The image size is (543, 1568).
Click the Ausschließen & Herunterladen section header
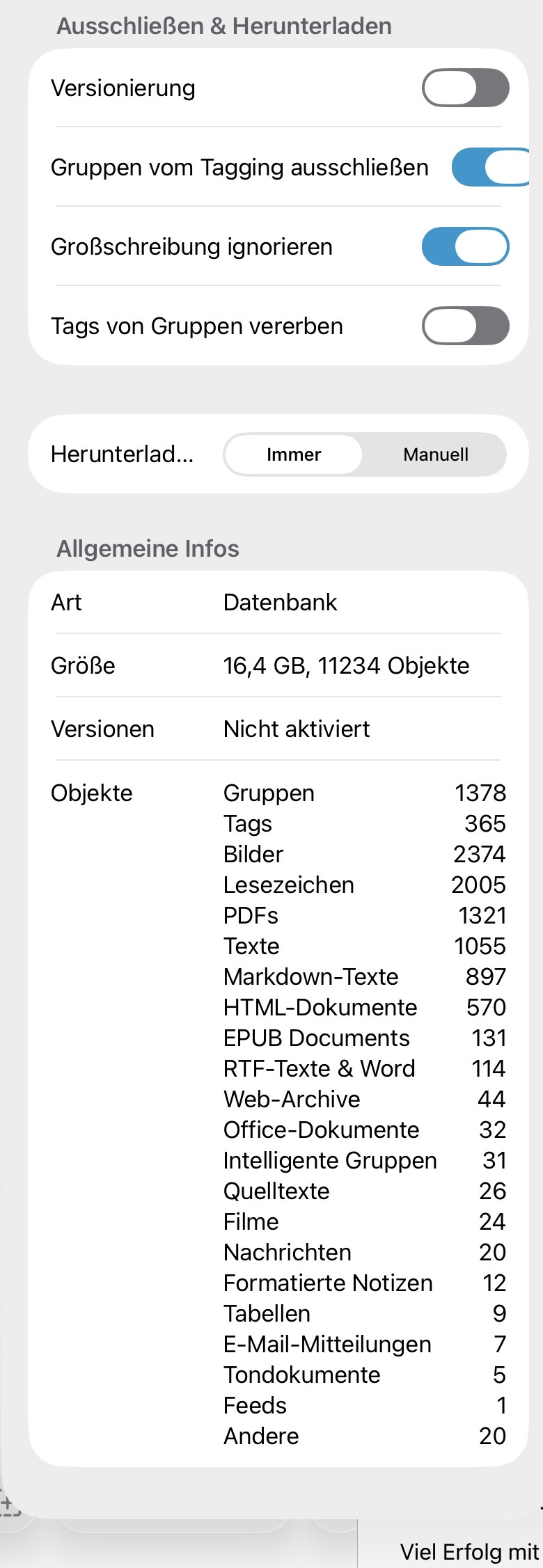223,26
